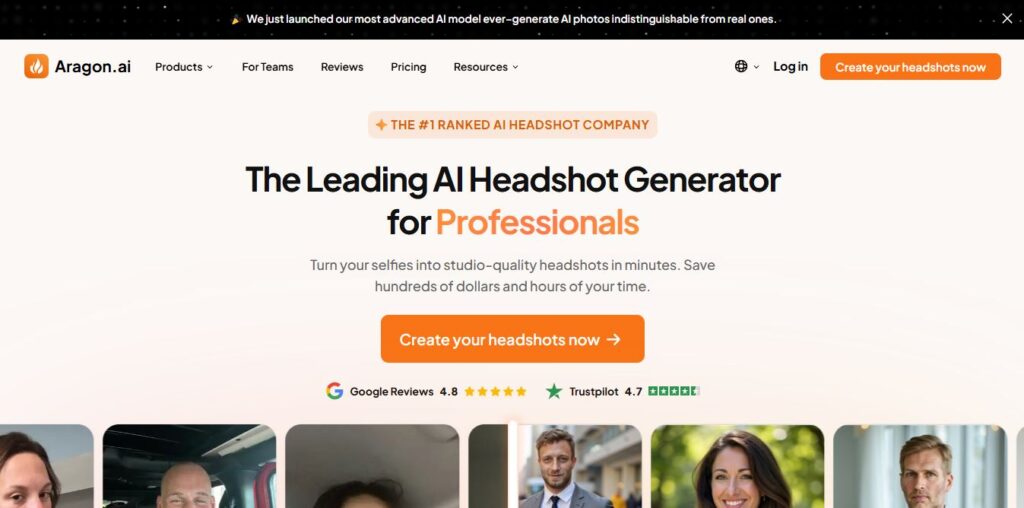Click the Log in link

click(x=790, y=67)
